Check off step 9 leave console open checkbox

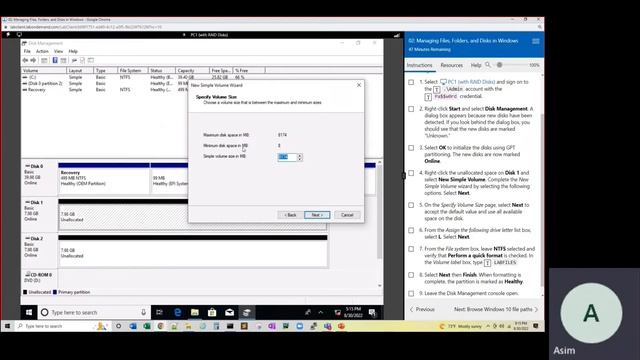pos(411,293)
